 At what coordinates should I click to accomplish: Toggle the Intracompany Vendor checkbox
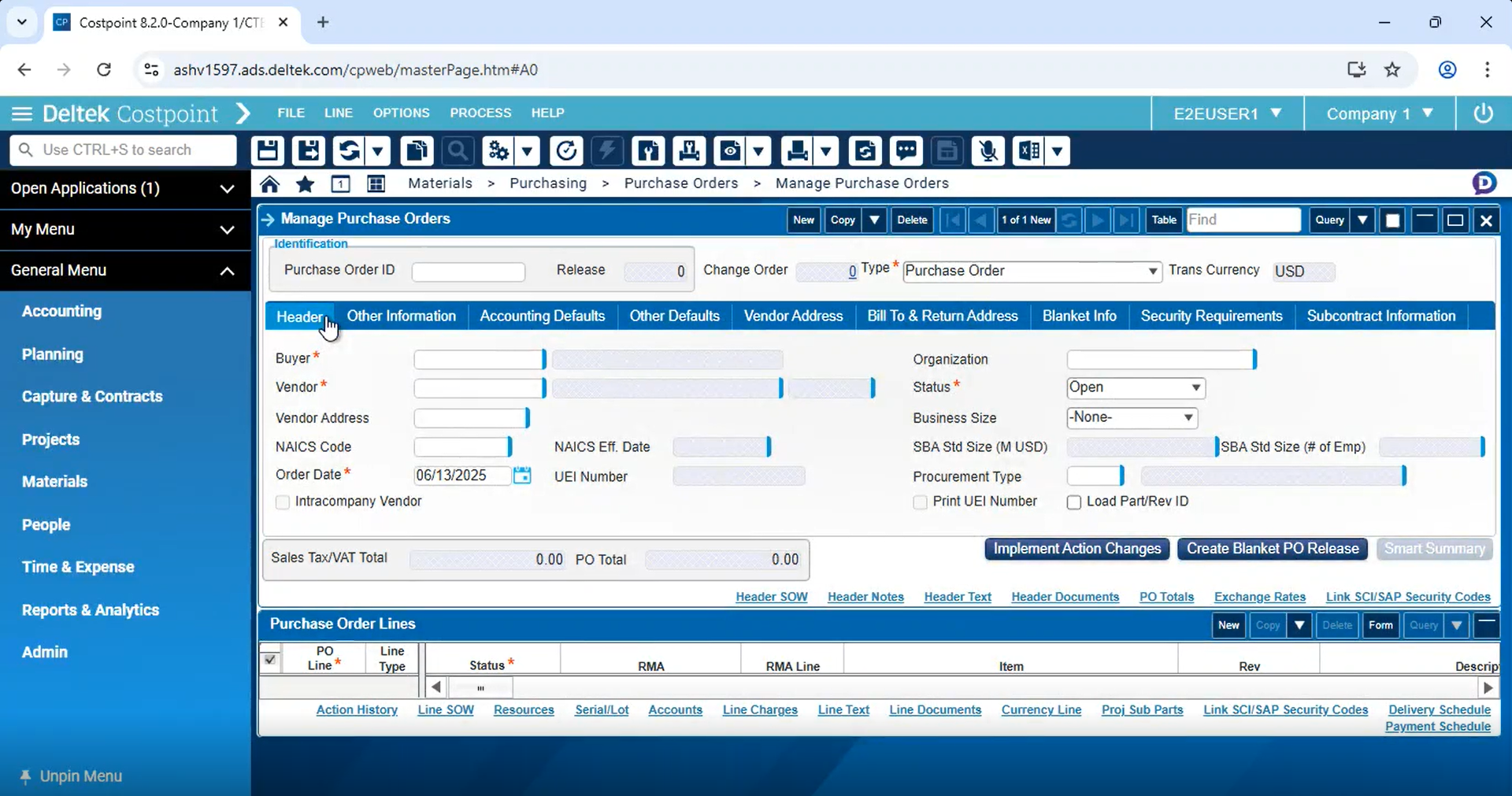[x=283, y=502]
